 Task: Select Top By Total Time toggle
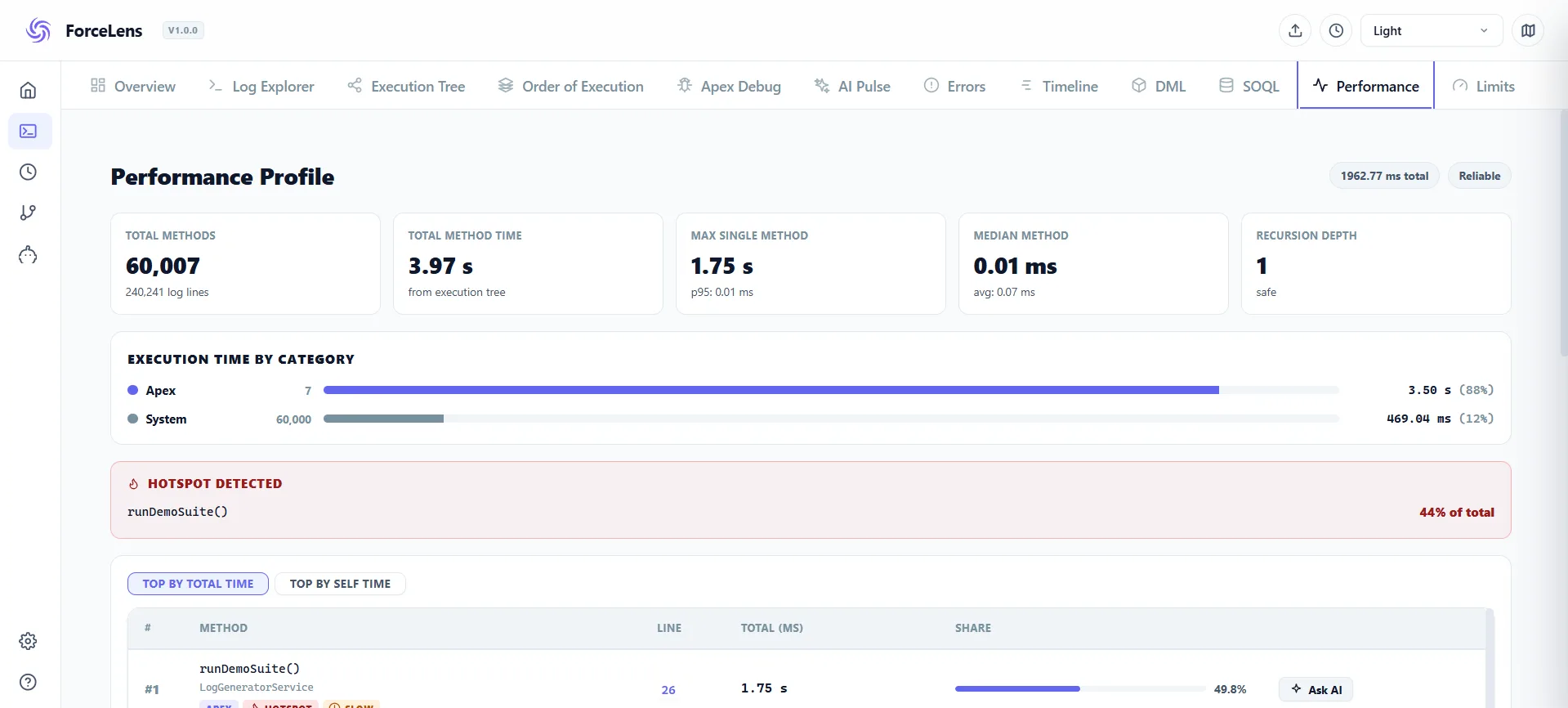[x=198, y=584]
